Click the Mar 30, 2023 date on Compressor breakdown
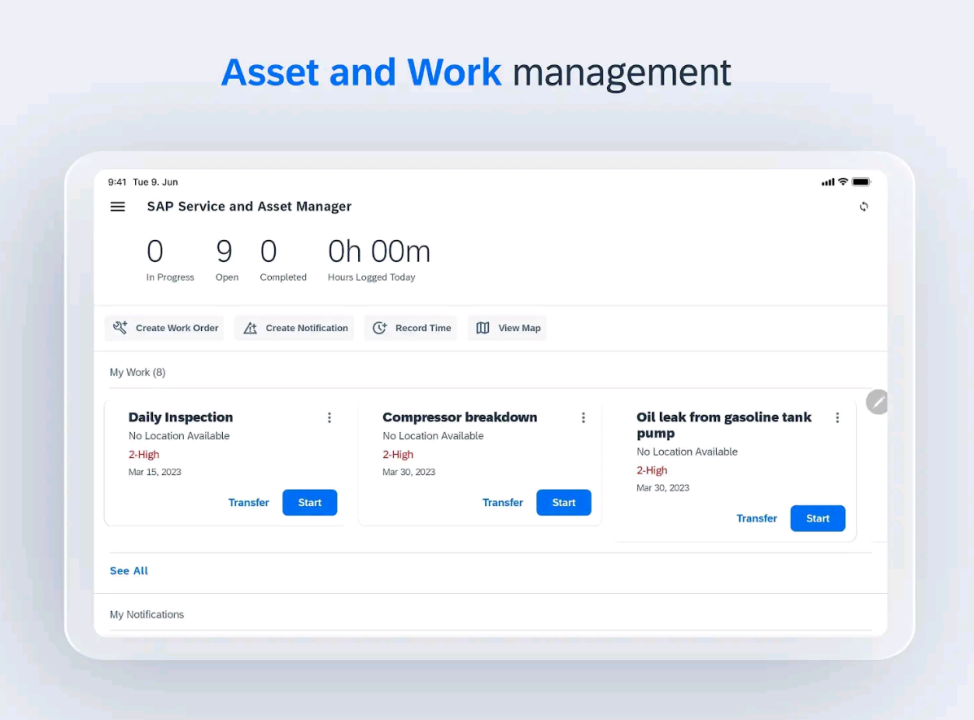The image size is (974, 720). tap(409, 472)
